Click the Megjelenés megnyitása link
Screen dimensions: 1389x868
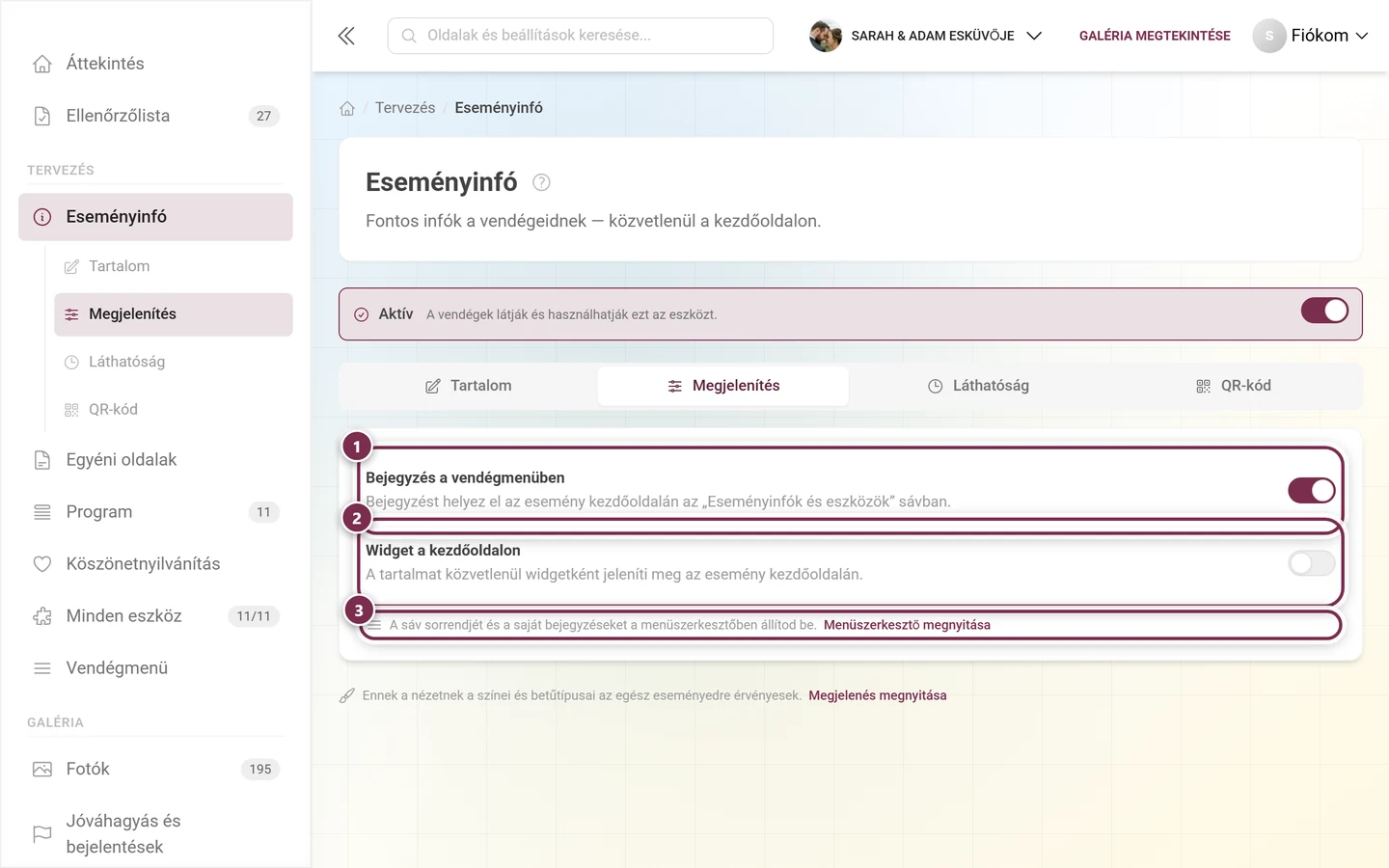point(878,695)
